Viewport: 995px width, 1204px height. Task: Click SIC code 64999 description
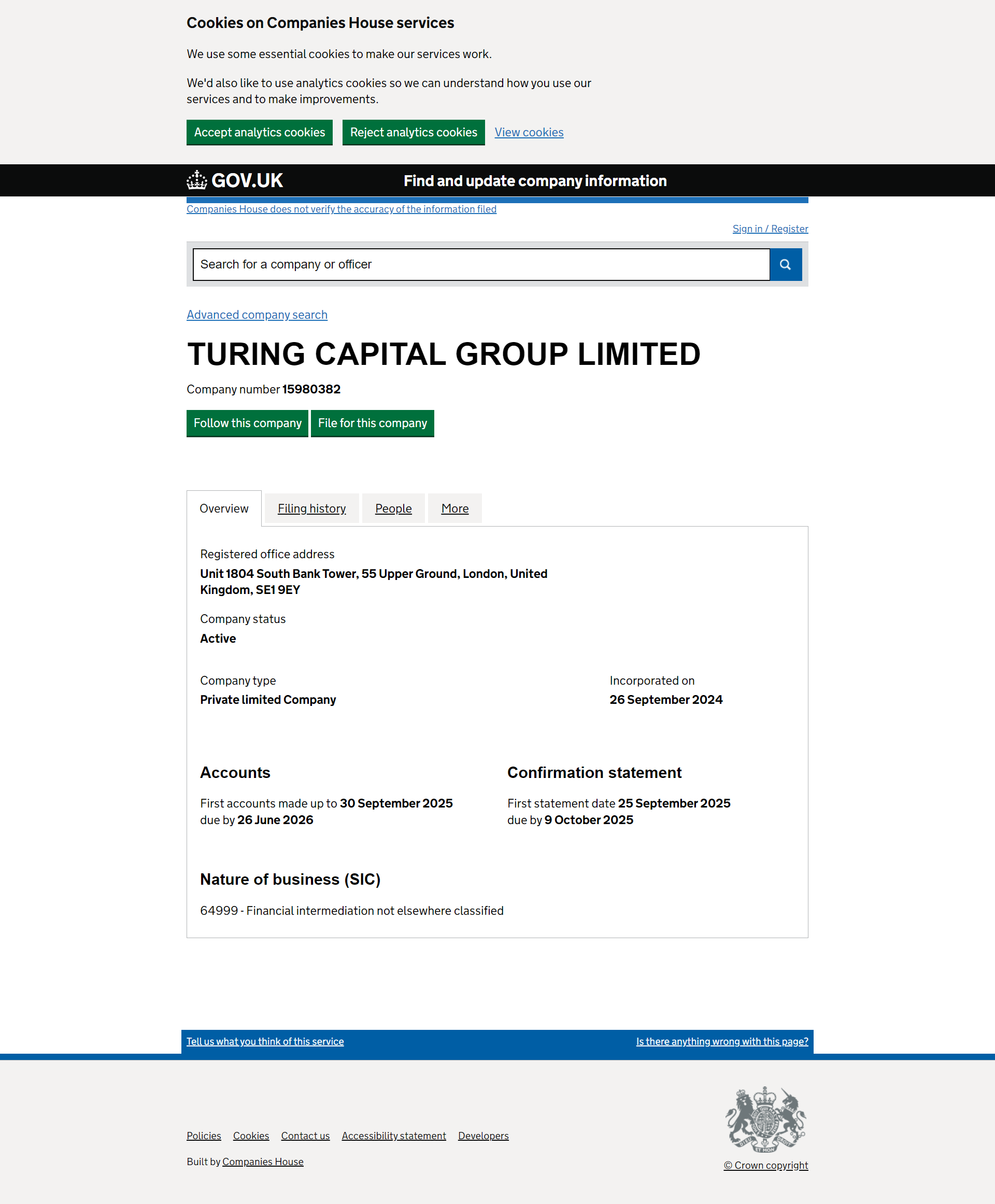point(352,911)
